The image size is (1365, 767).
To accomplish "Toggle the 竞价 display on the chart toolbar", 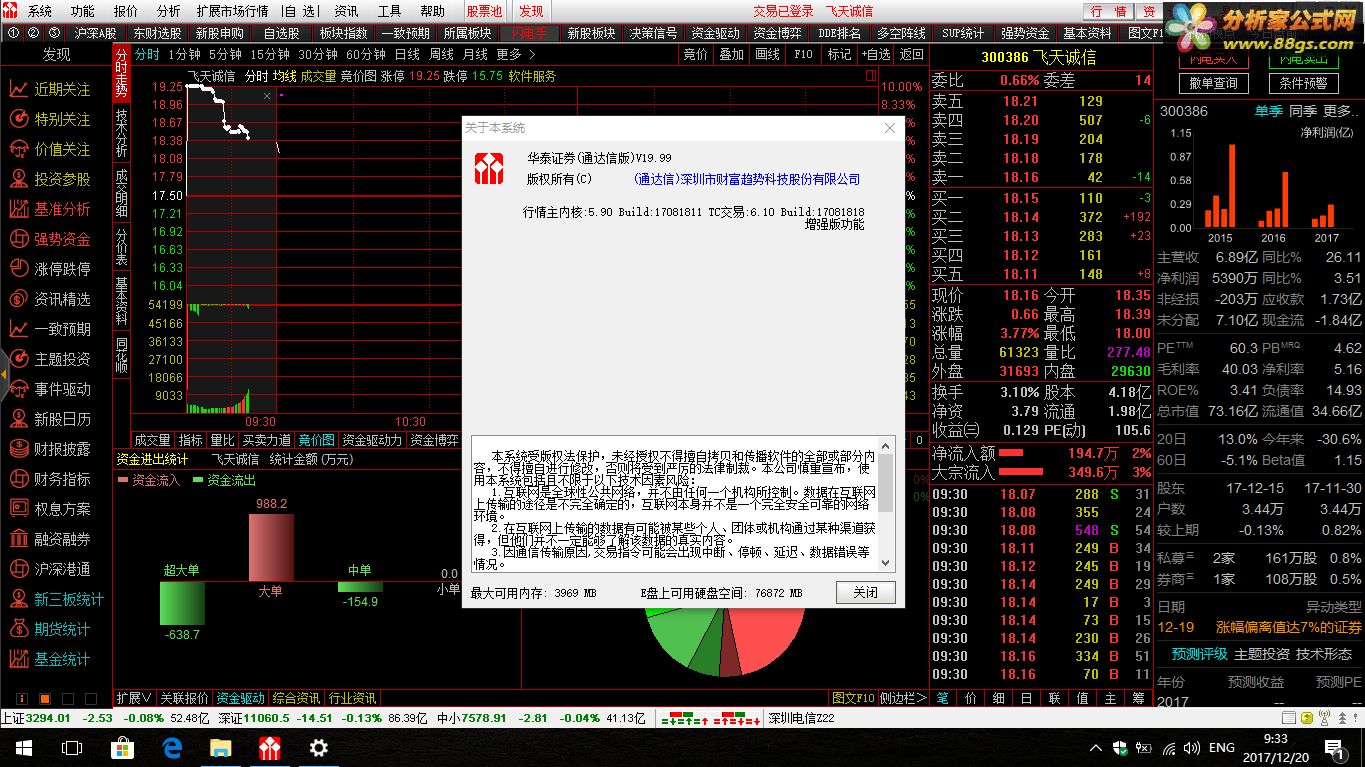I will [x=695, y=54].
